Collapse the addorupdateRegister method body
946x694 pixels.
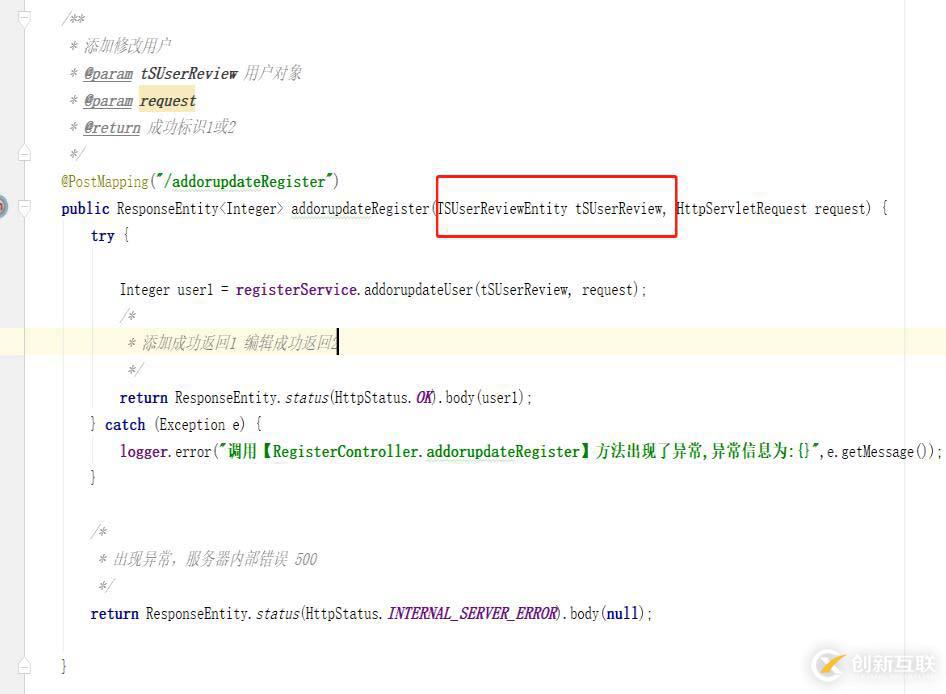[25, 208]
